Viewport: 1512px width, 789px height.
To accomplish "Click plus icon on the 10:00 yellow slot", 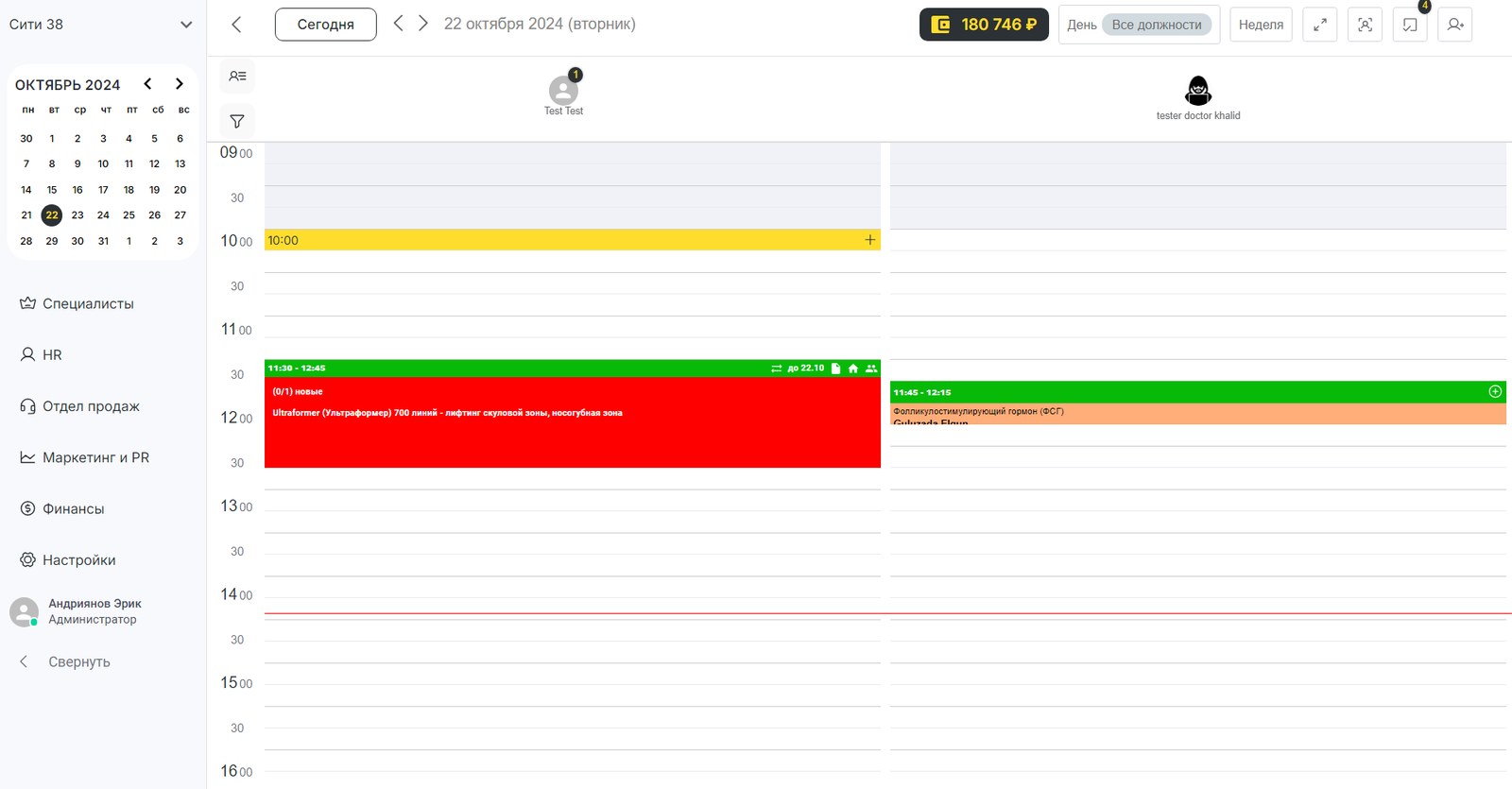I will 870,240.
